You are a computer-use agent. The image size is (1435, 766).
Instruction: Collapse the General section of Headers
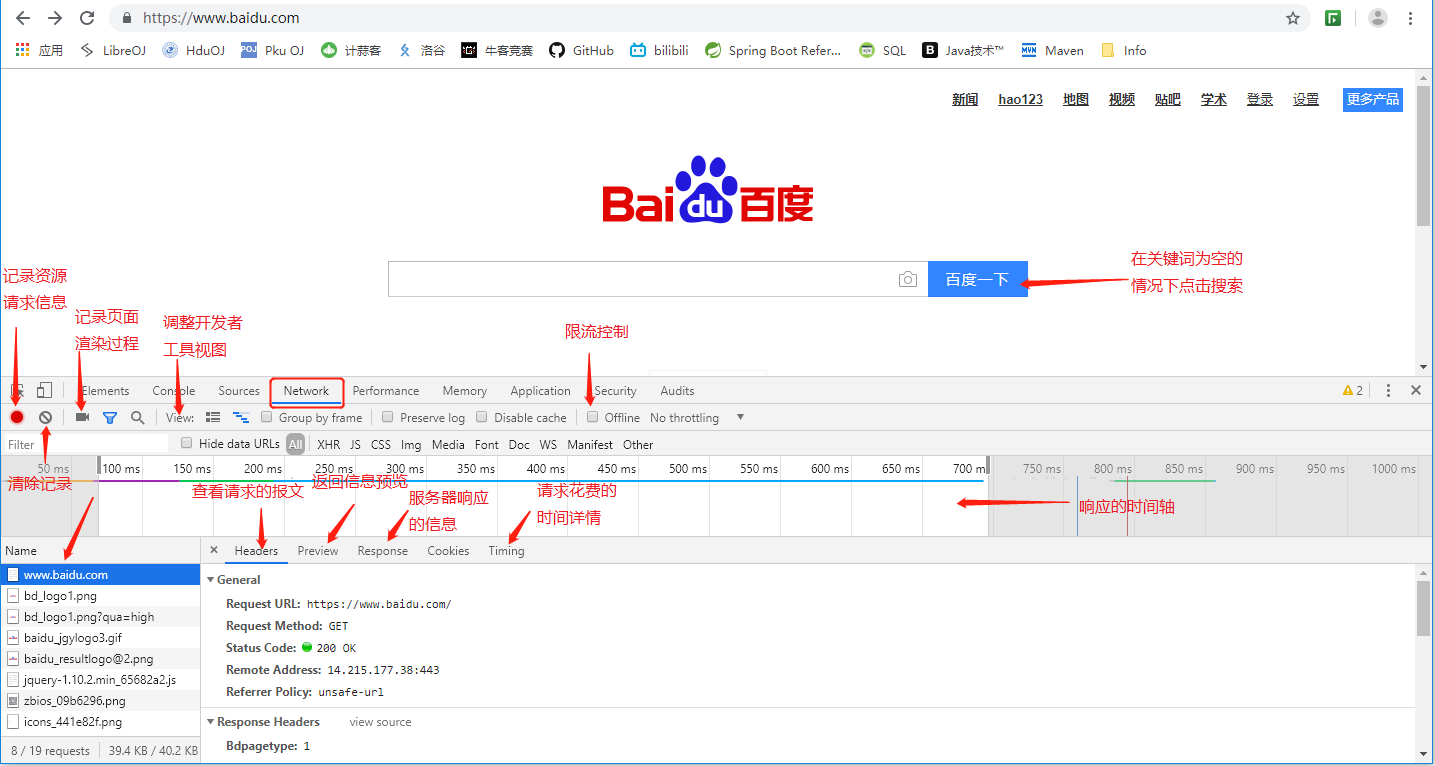(210, 579)
